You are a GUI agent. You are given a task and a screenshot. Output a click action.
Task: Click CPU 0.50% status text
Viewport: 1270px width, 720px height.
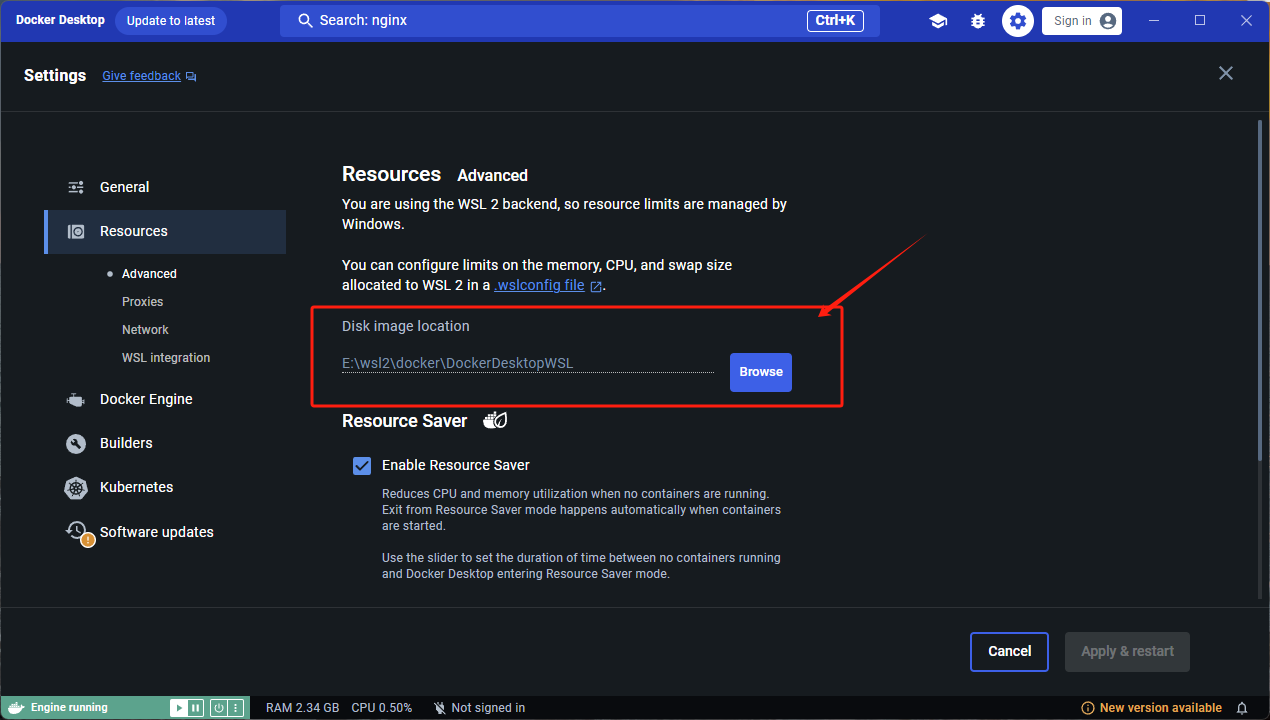tap(382, 708)
